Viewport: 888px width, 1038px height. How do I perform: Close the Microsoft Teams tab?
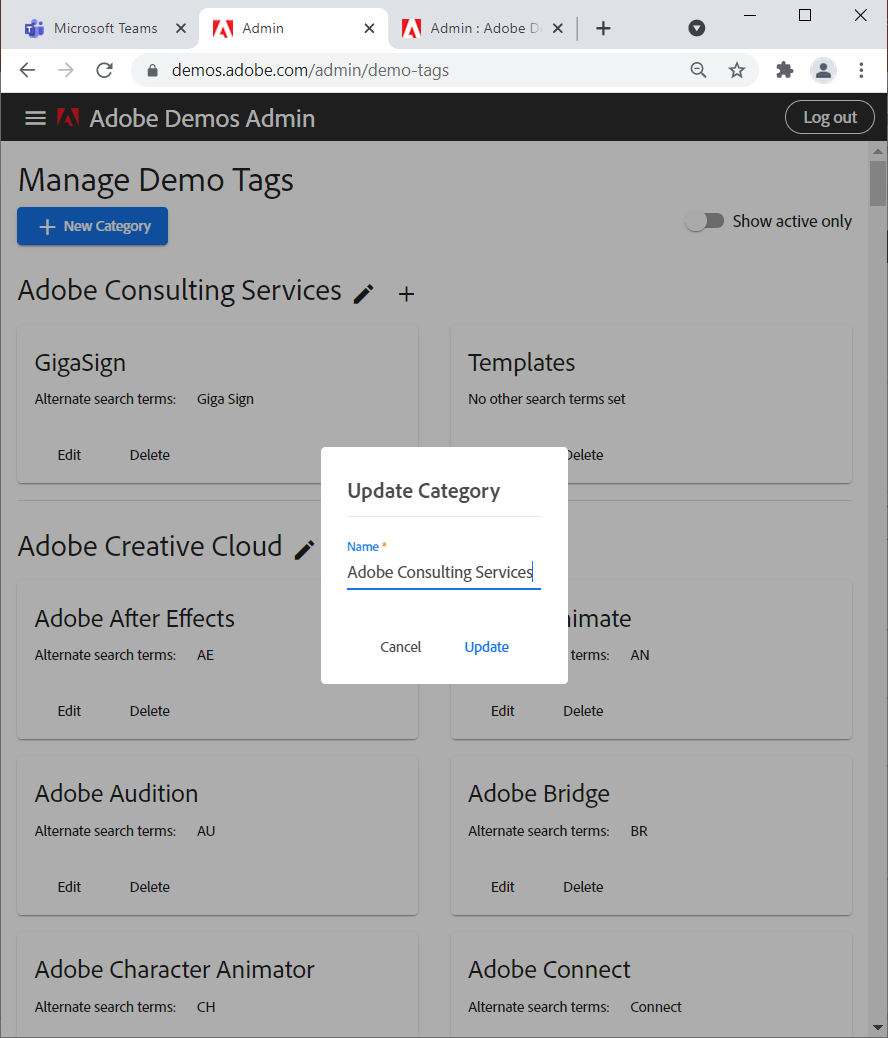point(181,28)
